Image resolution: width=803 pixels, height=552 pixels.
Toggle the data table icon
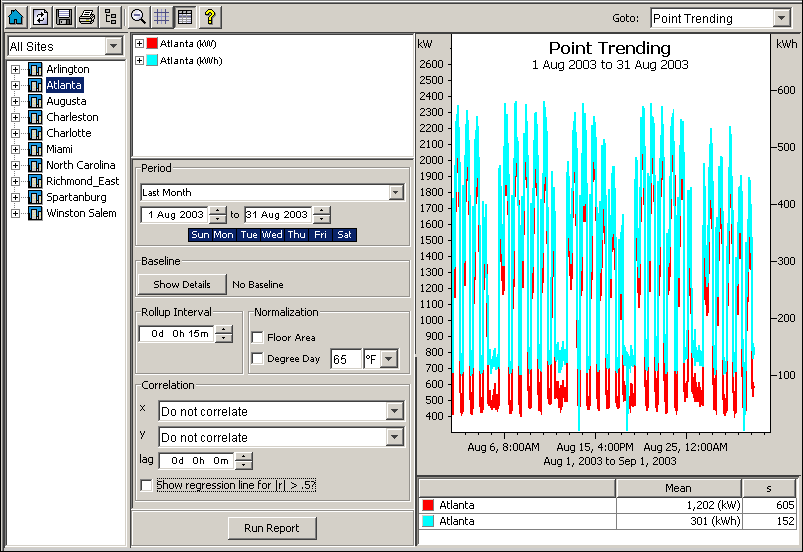[x=184, y=16]
